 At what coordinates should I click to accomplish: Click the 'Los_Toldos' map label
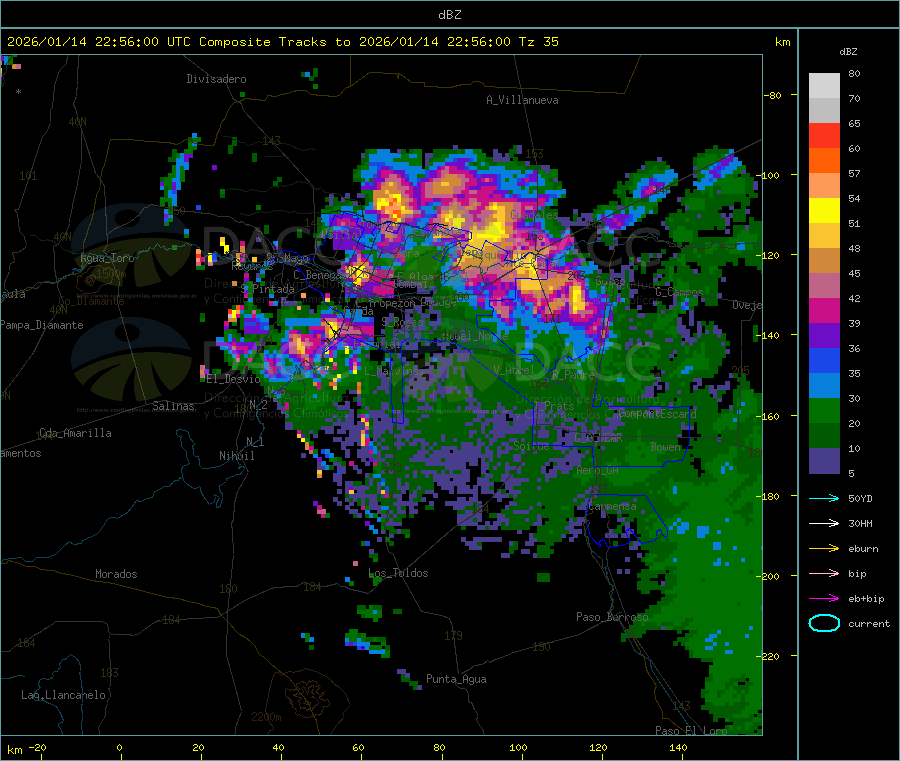(x=398, y=573)
